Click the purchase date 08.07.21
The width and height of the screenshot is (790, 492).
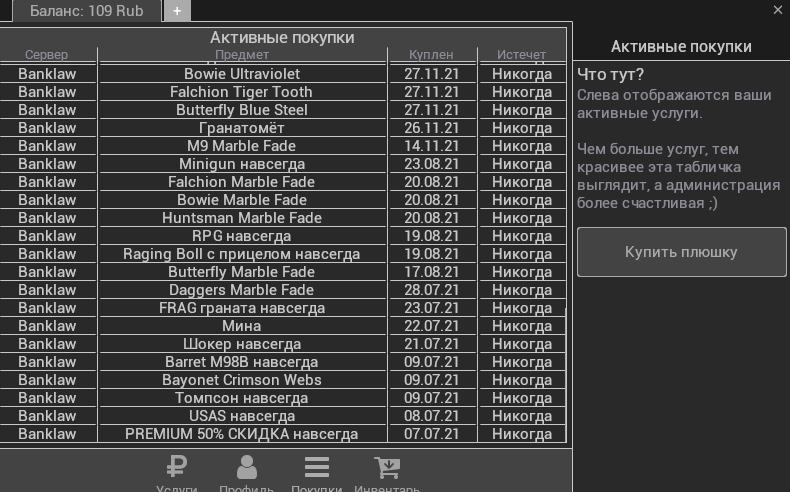(432, 416)
